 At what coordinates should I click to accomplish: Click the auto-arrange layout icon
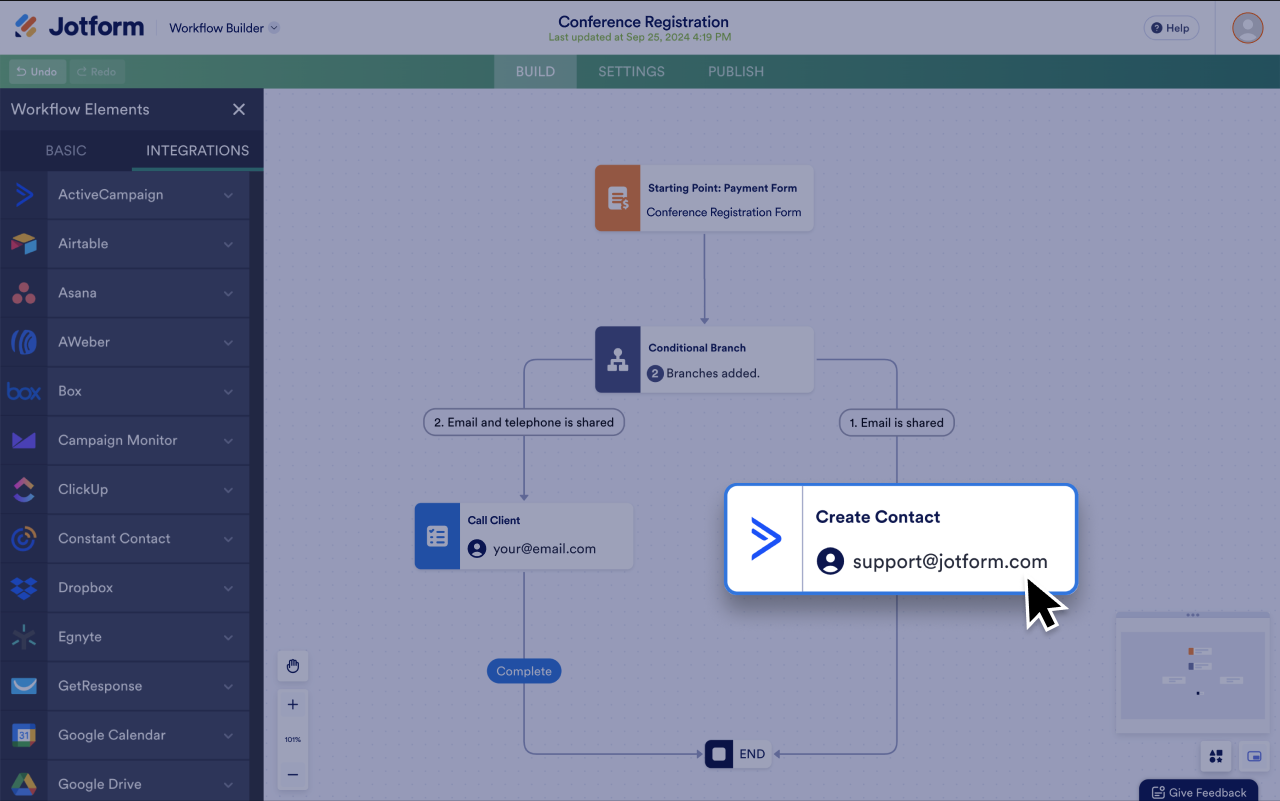[1216, 756]
